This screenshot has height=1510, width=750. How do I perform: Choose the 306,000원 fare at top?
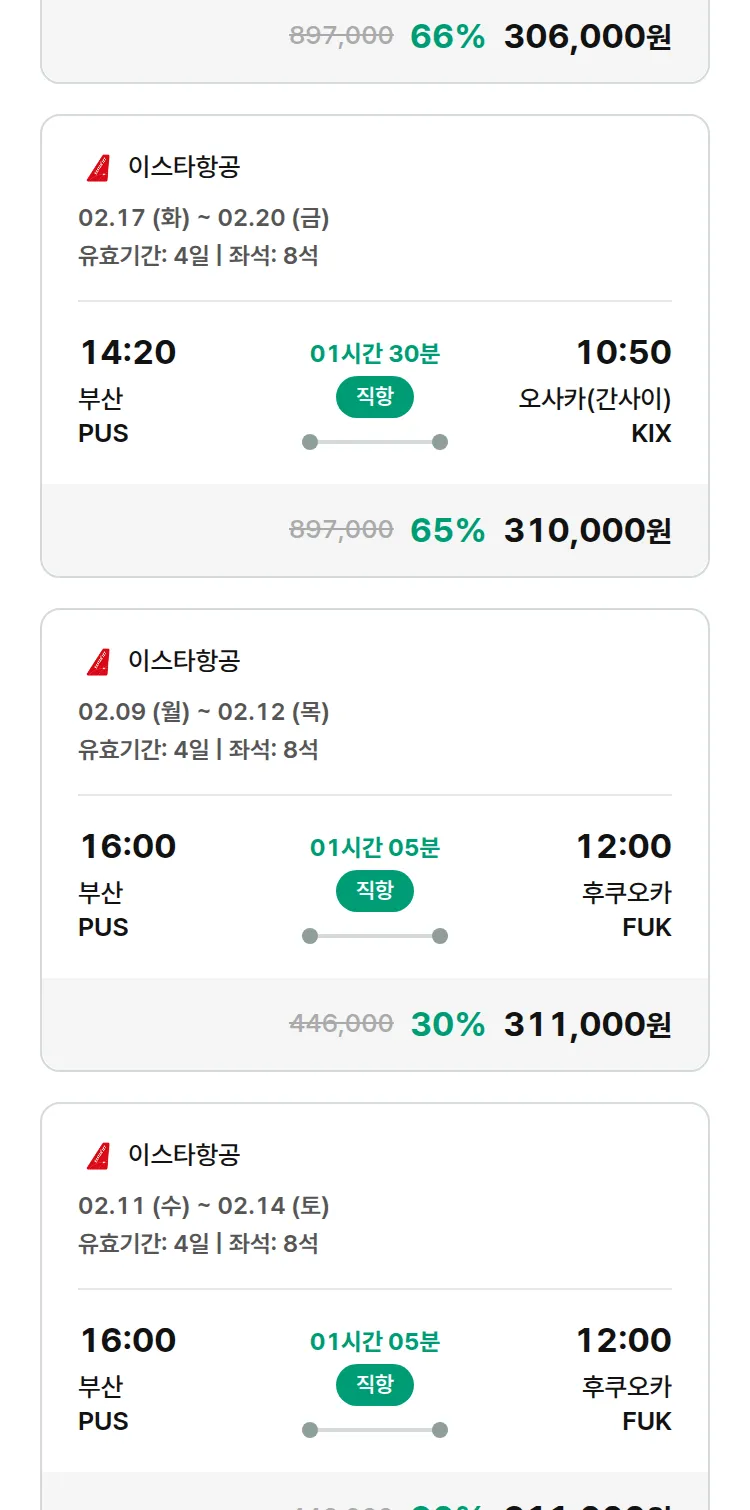pyautogui.click(x=587, y=37)
